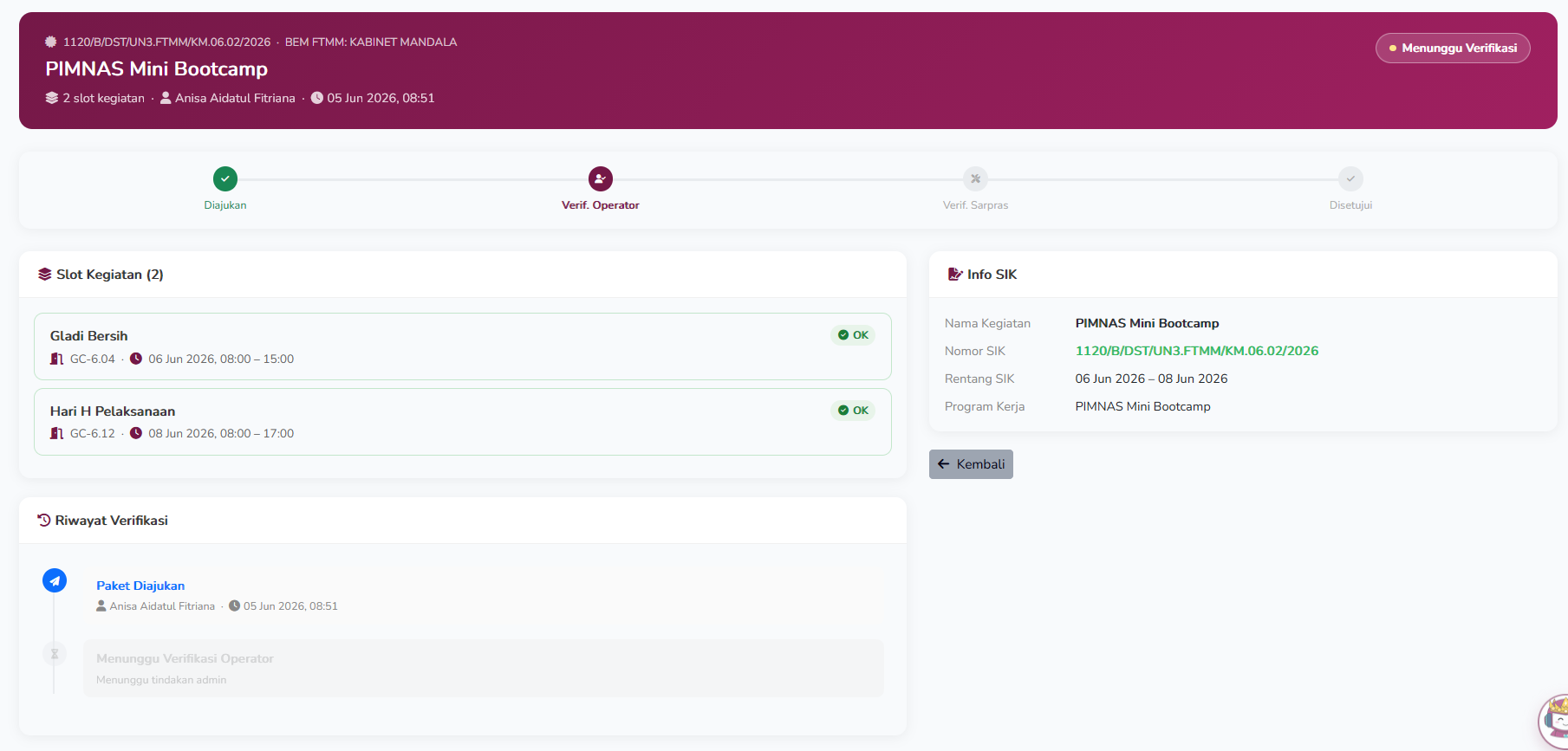Click the Verif. Sarpras step icon

tap(976, 179)
